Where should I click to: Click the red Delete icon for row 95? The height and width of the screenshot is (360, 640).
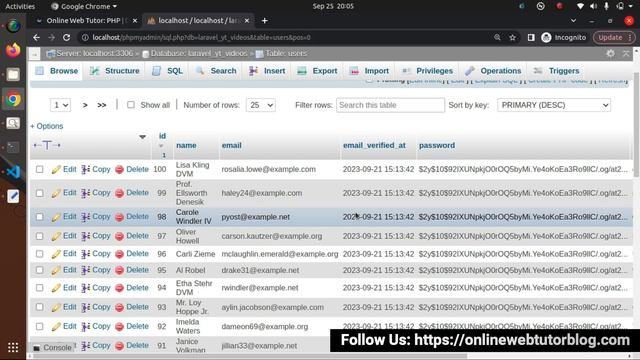point(119,270)
